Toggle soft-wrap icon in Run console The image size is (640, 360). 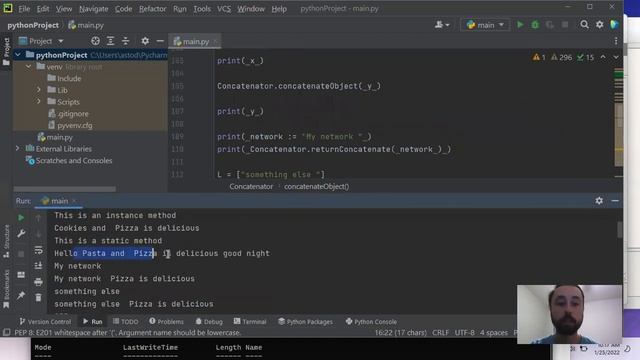38,250
